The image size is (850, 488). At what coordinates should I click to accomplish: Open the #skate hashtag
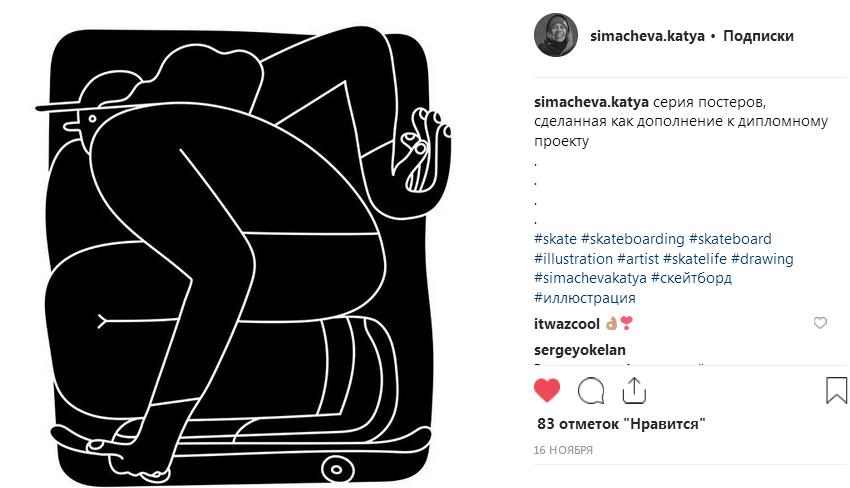[555, 239]
